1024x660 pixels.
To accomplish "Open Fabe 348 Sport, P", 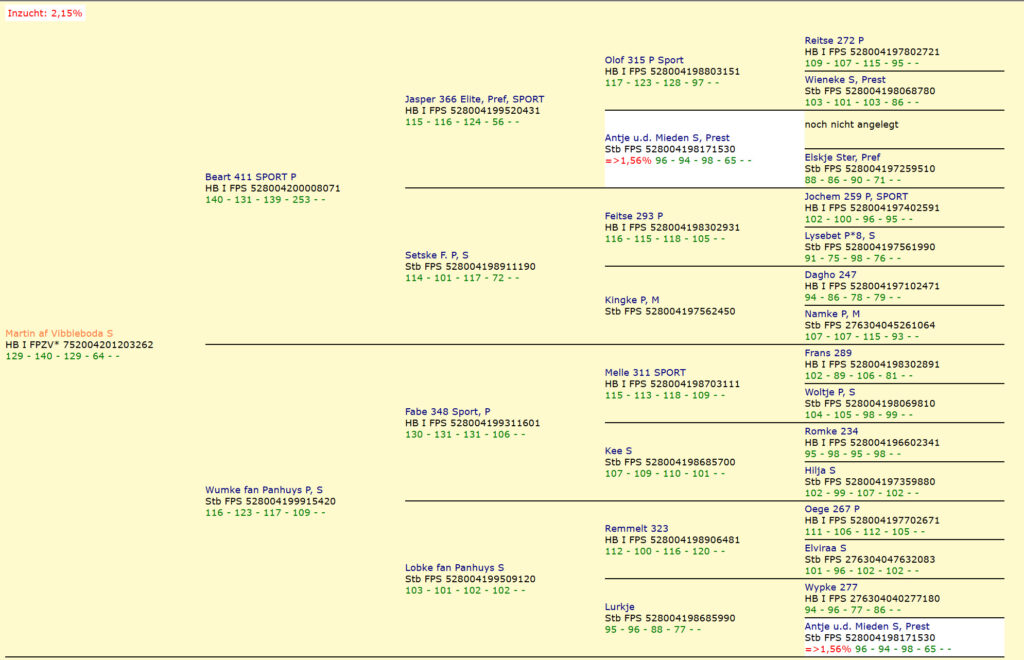I will tap(447, 410).
